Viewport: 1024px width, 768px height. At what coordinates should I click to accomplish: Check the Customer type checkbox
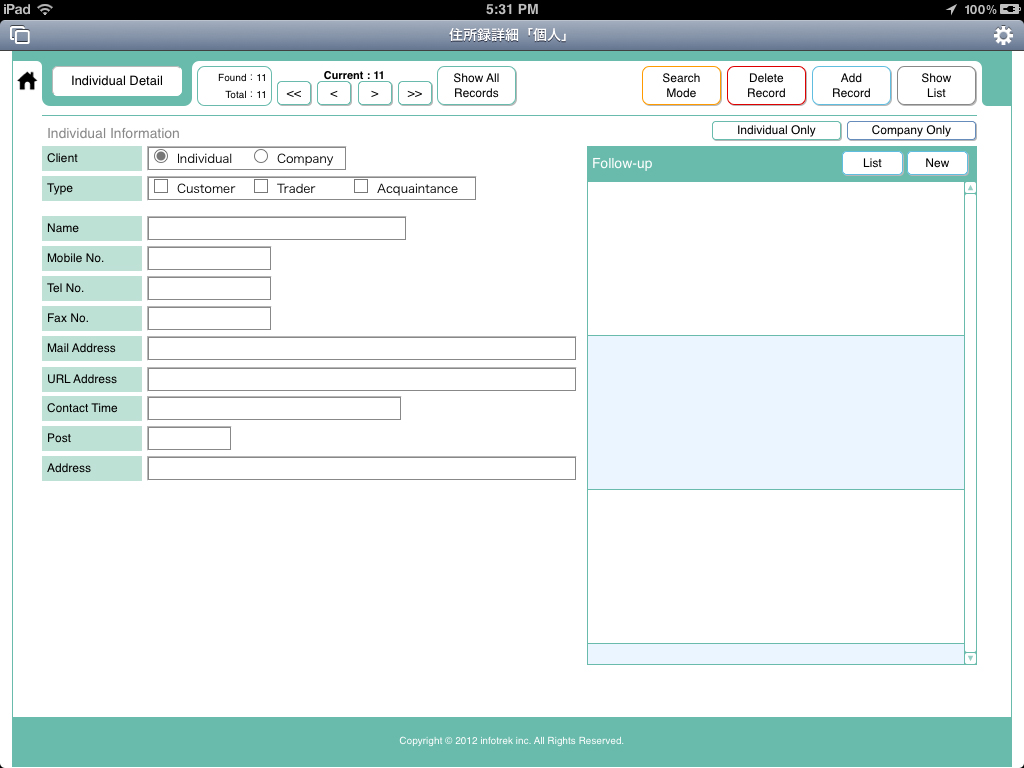[x=161, y=187]
